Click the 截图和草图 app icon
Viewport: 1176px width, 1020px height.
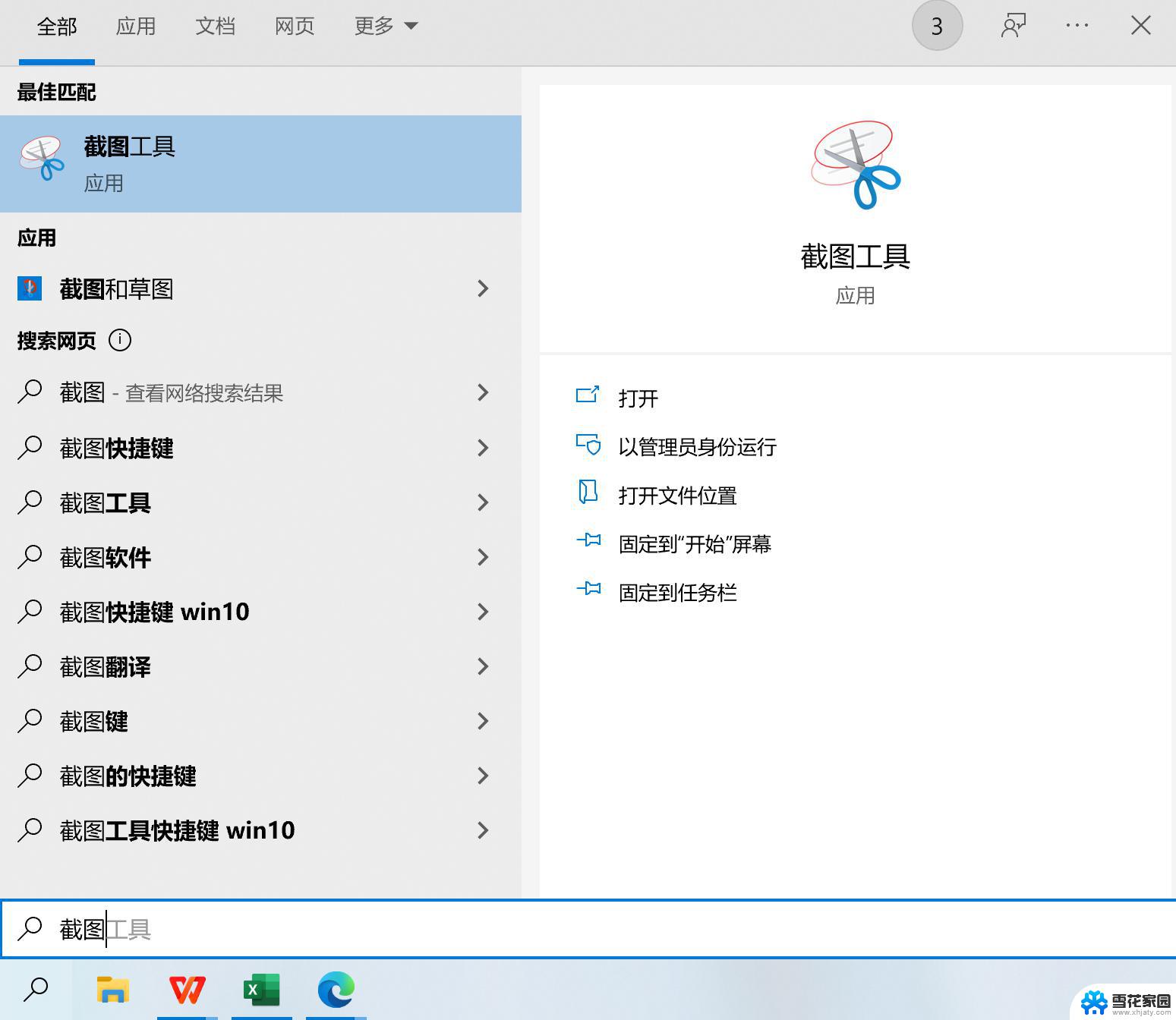[x=30, y=288]
